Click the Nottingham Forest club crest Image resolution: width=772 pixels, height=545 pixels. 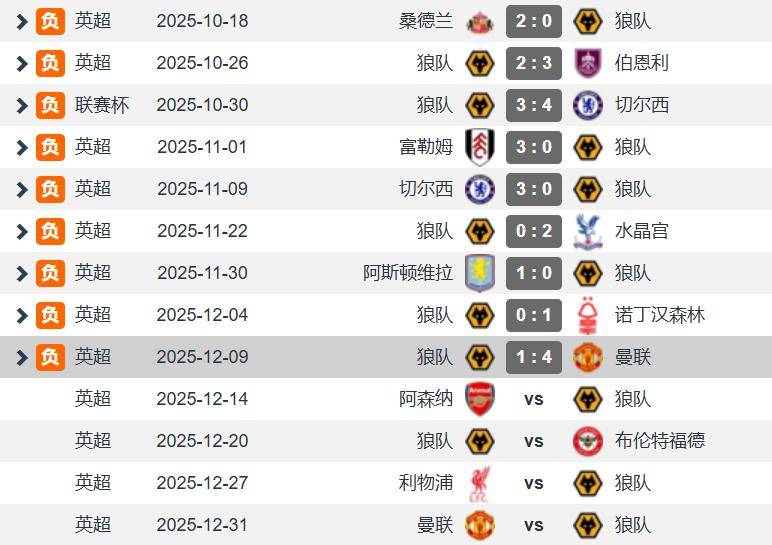coord(588,315)
